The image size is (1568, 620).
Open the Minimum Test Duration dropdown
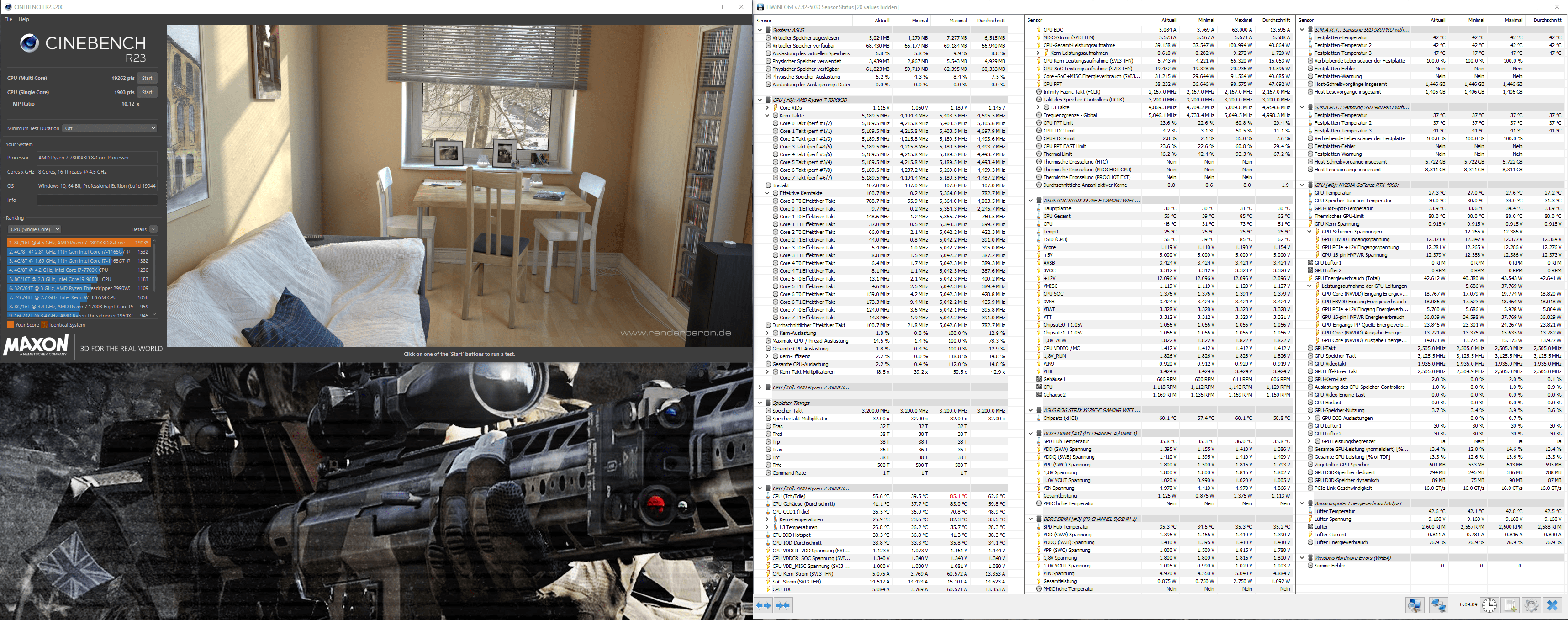[110, 128]
